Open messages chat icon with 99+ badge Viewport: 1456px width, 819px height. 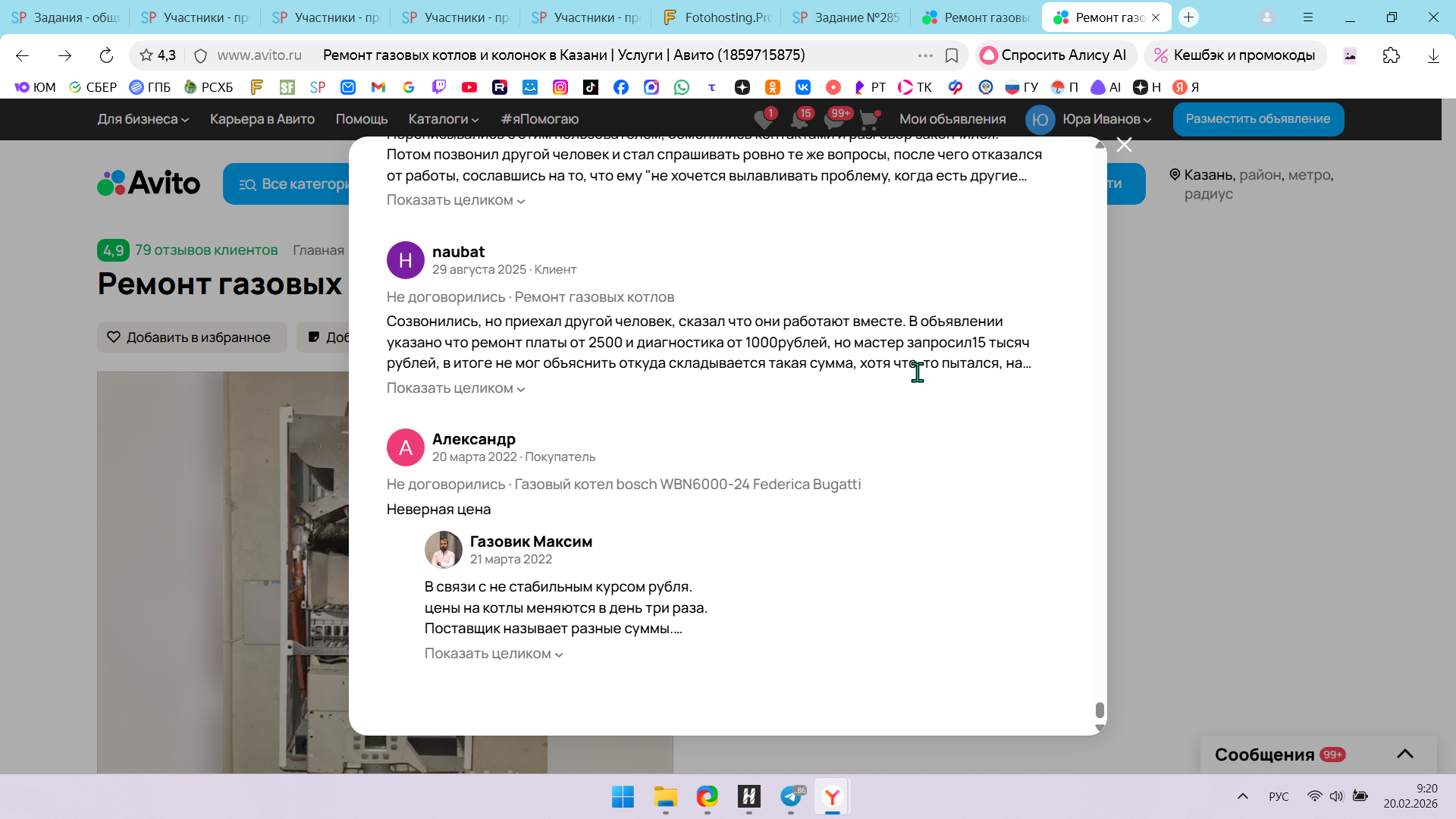835,120
